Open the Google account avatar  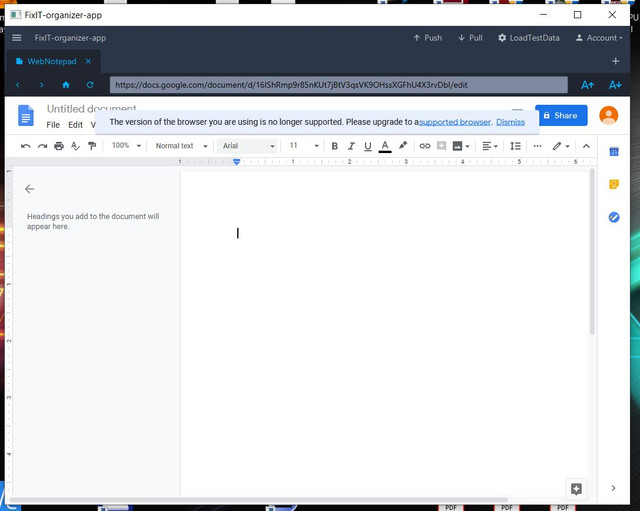tap(609, 116)
